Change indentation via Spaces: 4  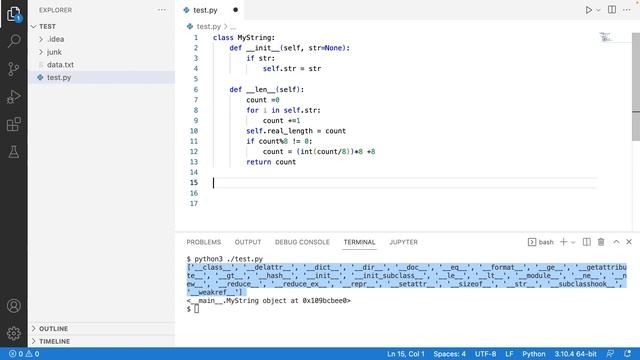pyautogui.click(x=449, y=354)
